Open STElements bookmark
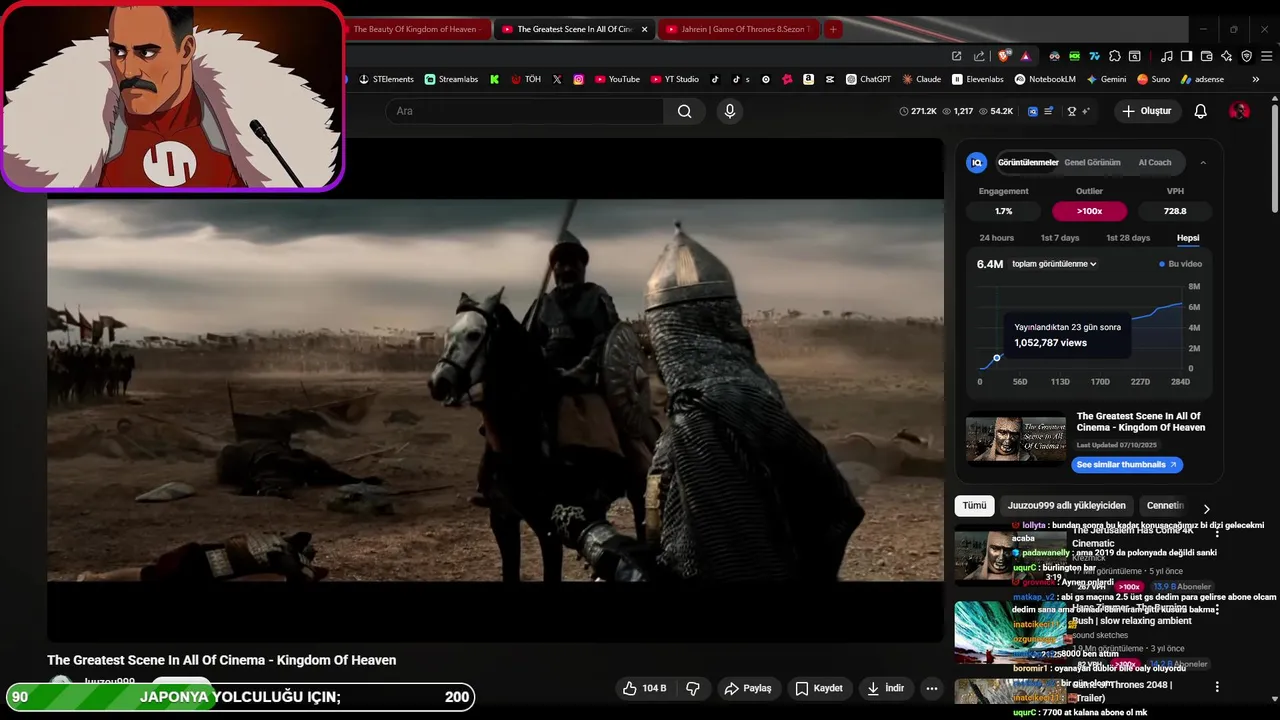 pyautogui.click(x=386, y=79)
